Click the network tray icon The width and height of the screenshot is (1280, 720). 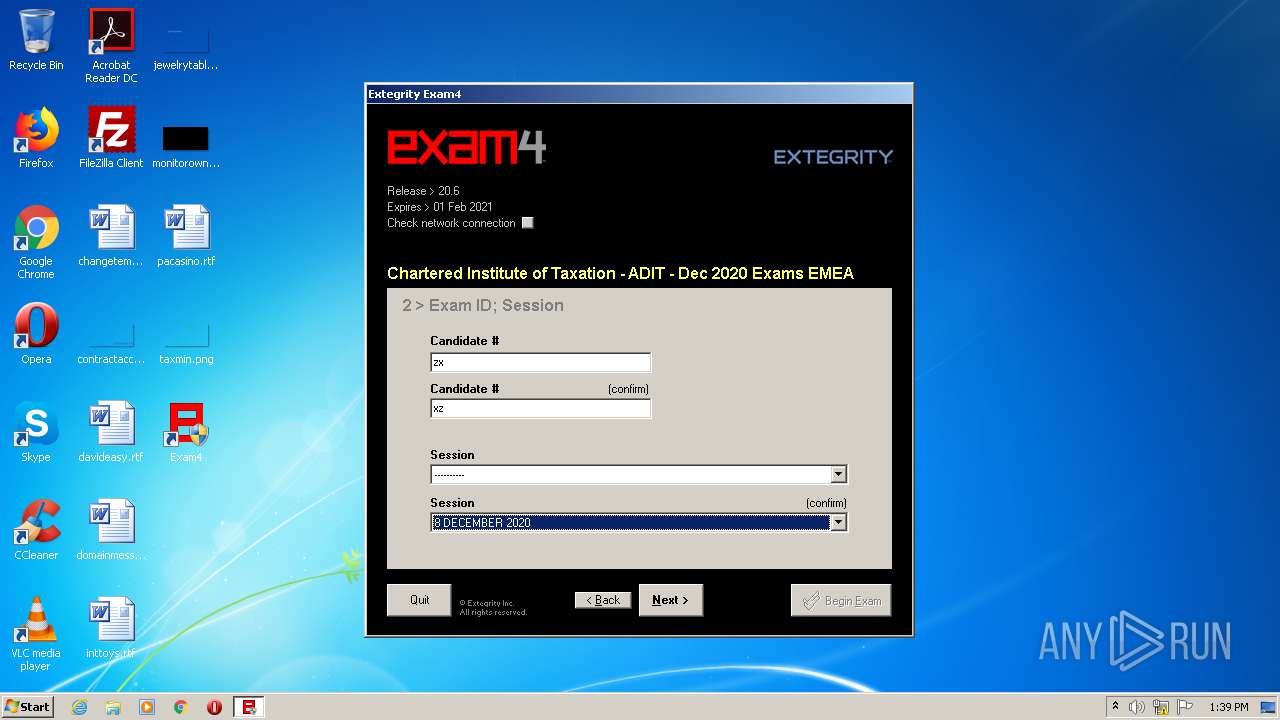pyautogui.click(x=1161, y=707)
